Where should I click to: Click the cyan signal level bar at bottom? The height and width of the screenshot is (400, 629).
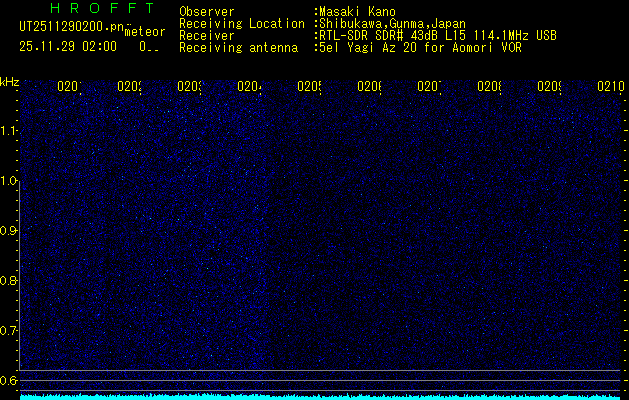point(320,397)
